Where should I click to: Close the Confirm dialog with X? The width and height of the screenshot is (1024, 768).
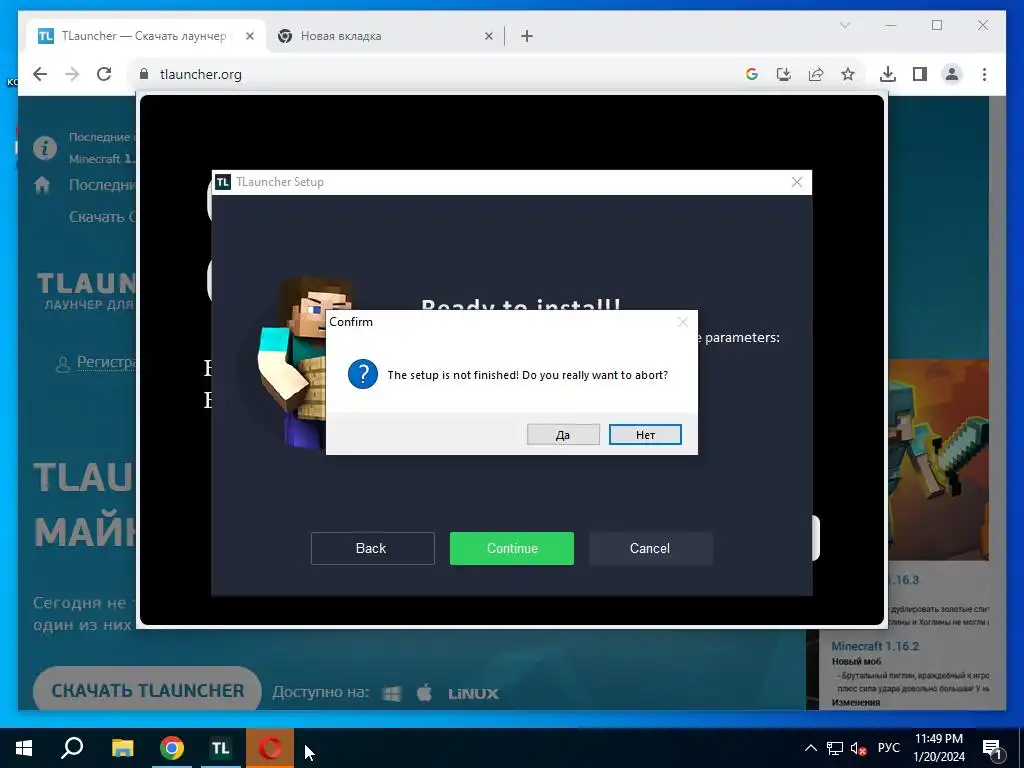(682, 322)
